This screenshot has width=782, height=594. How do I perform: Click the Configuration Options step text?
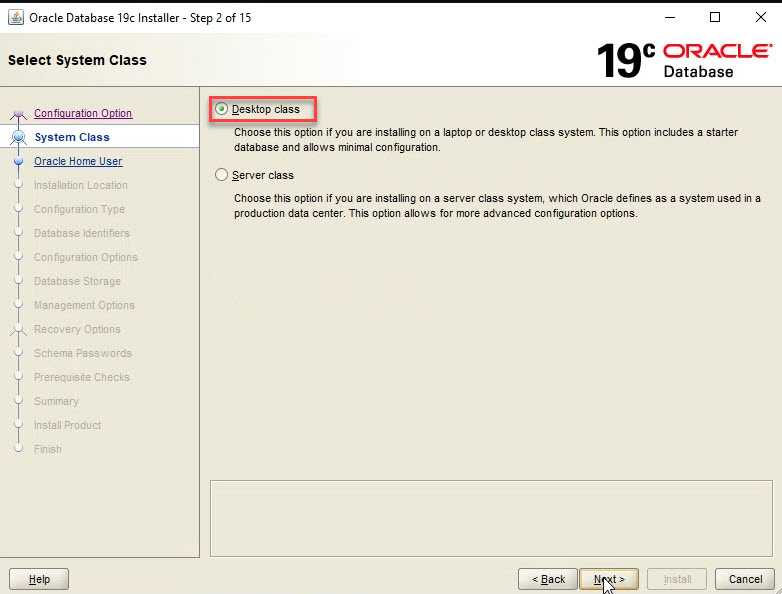[86, 257]
